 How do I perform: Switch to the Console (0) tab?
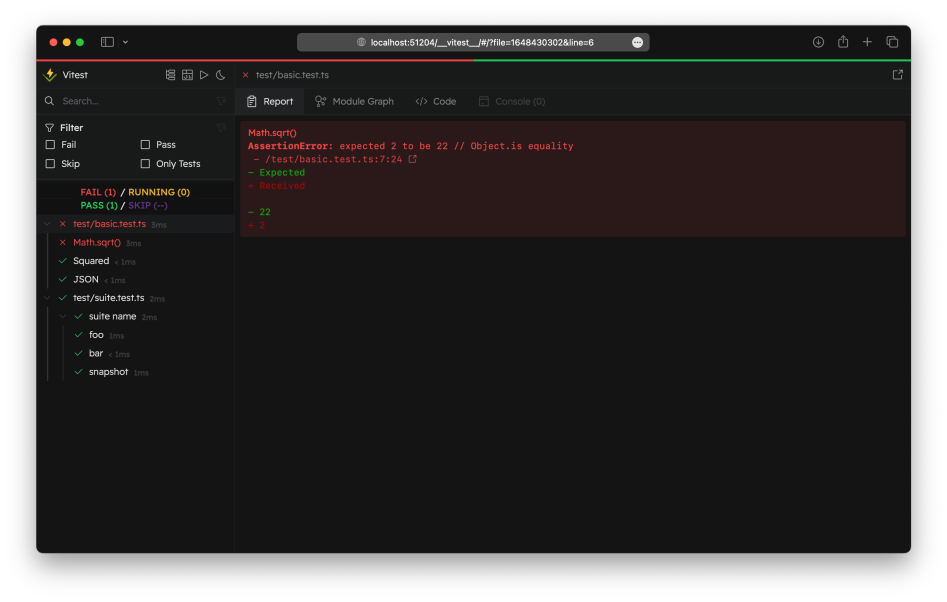click(x=512, y=101)
